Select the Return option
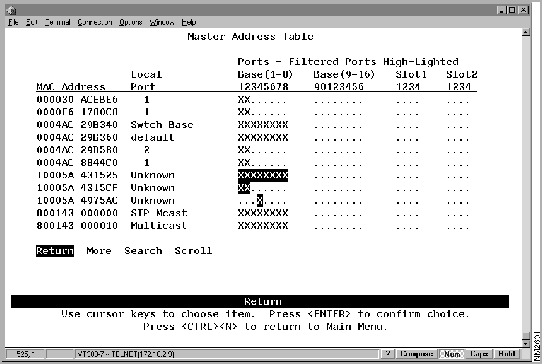Image resolution: width=542 pixels, height=364 pixels. click(55, 251)
